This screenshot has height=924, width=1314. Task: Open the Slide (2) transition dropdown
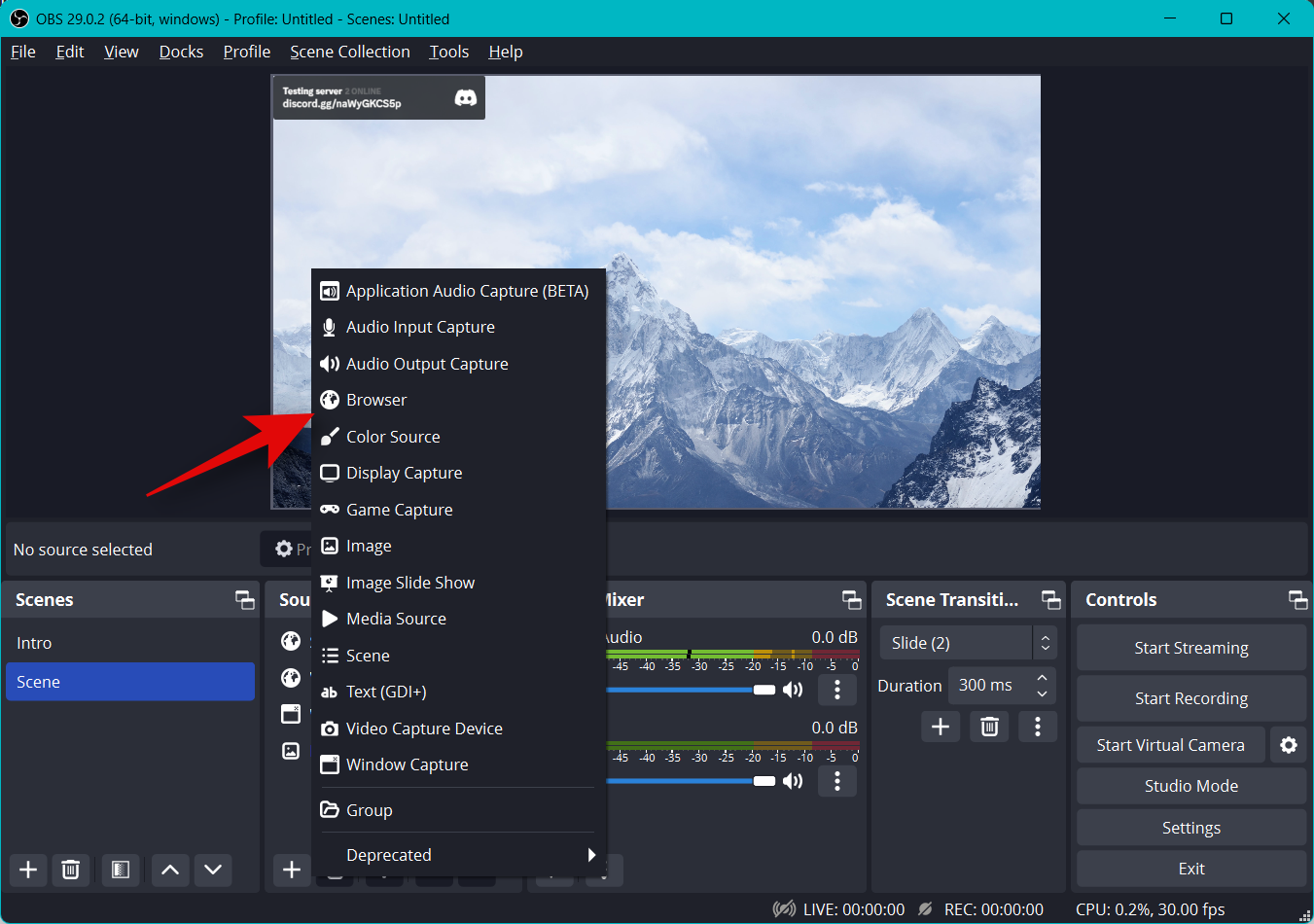[968, 643]
